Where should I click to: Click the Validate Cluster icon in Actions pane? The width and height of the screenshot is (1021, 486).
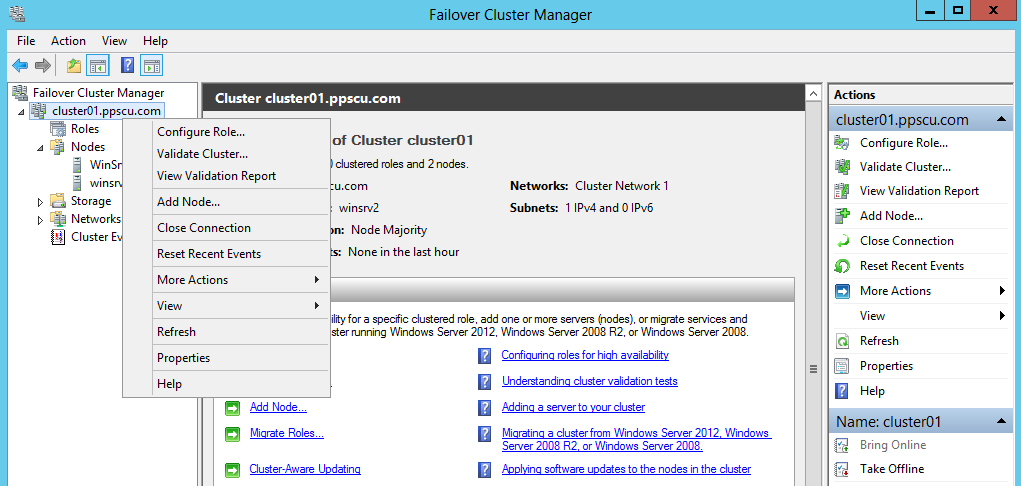click(842, 167)
